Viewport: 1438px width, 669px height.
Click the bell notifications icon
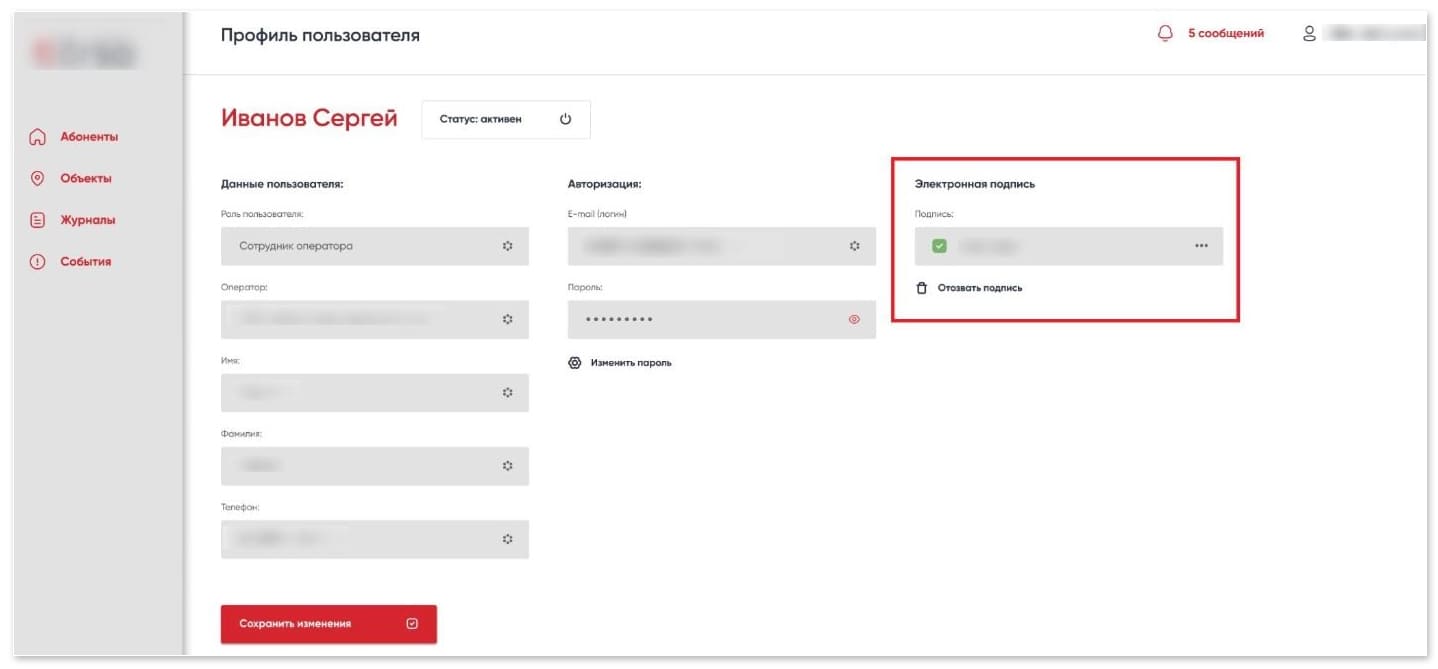1164,33
